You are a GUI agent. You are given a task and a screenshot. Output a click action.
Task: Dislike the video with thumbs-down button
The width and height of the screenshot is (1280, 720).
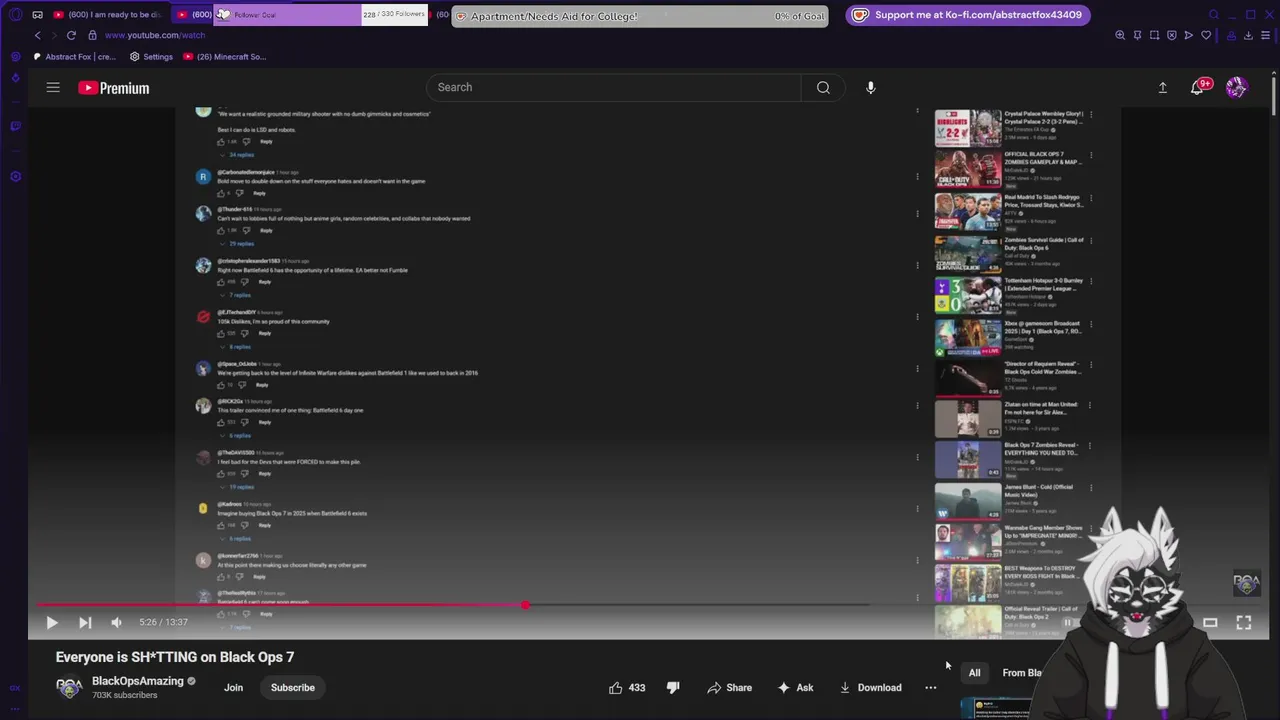click(x=673, y=688)
